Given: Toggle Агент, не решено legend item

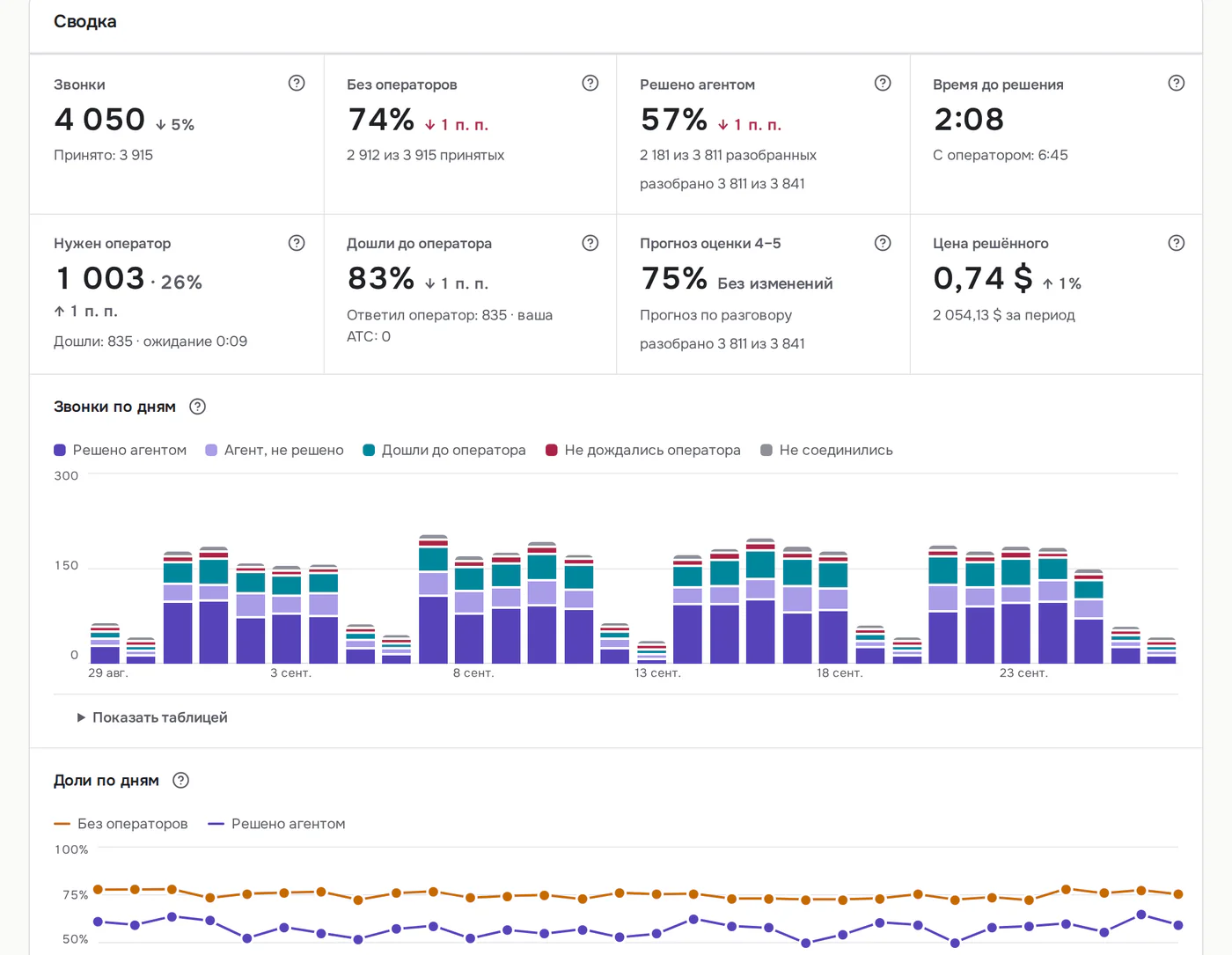Looking at the screenshot, I should point(275,451).
